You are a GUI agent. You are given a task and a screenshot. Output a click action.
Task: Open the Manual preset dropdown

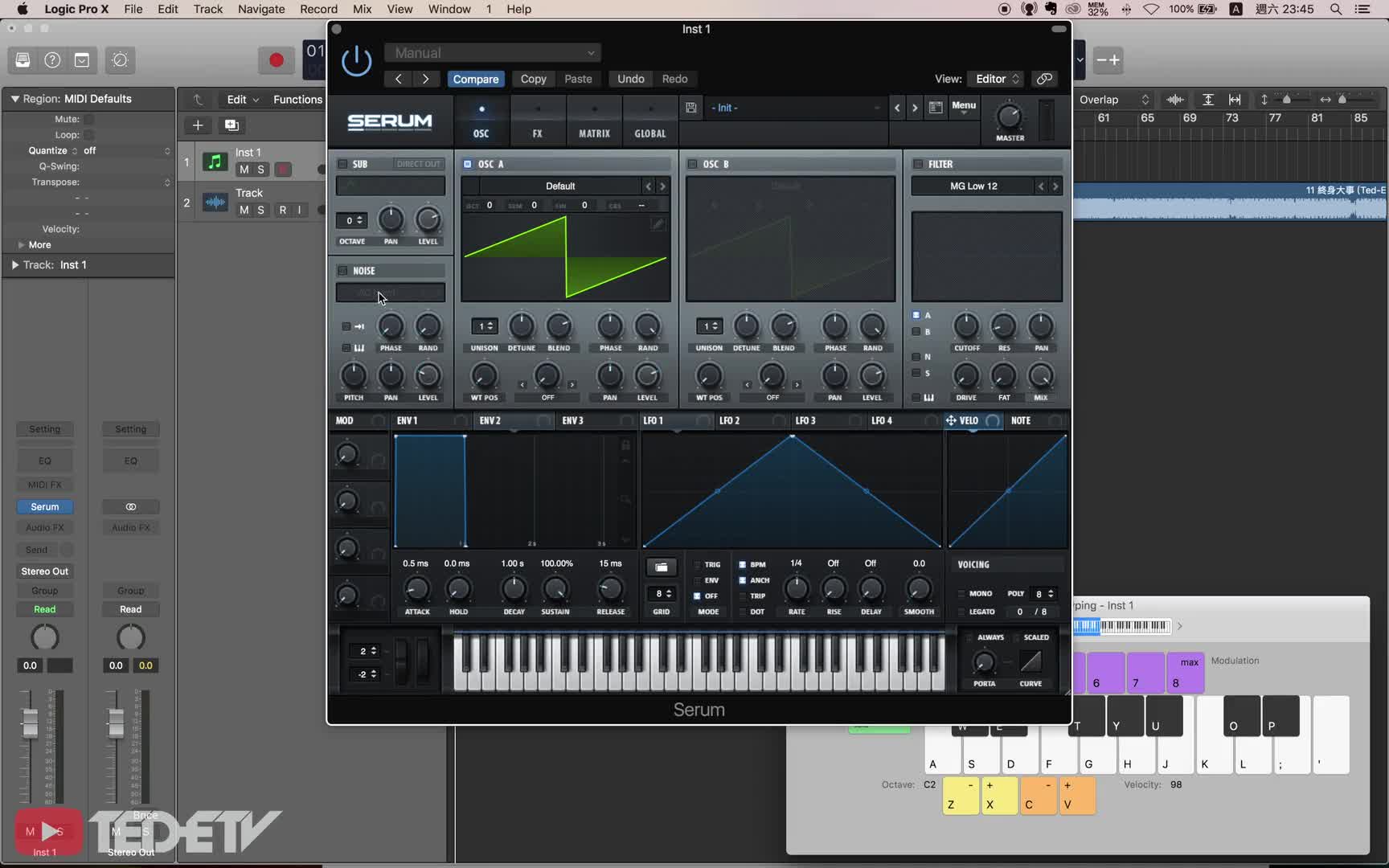[x=493, y=53]
